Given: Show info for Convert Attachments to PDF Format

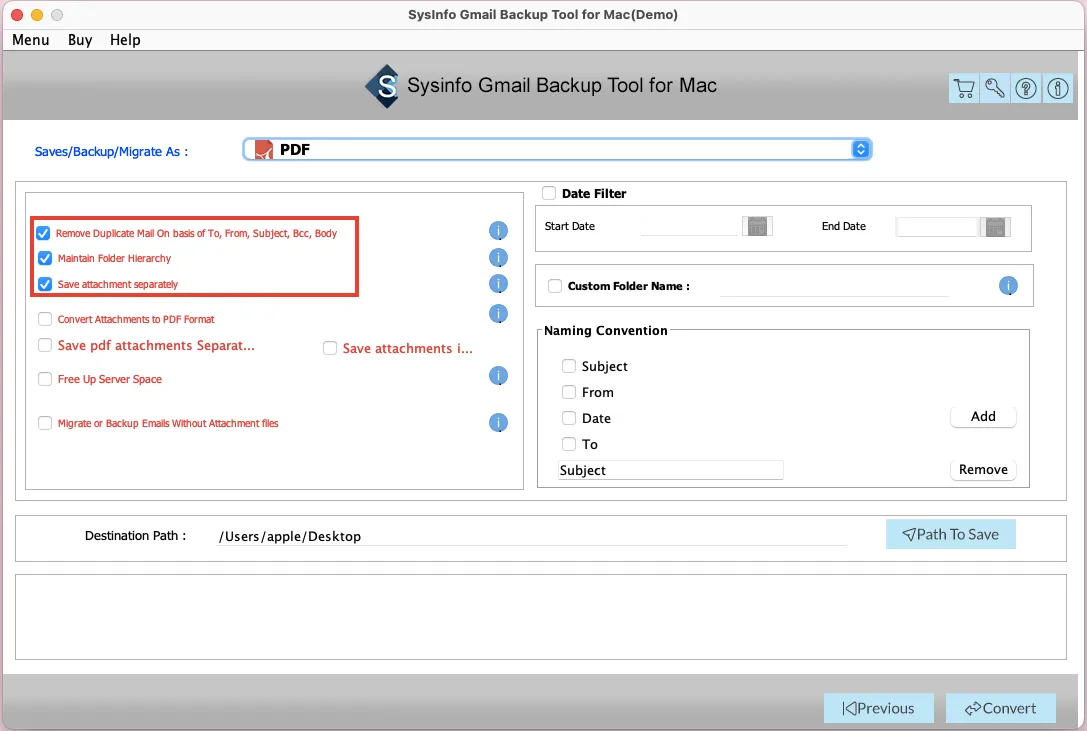Looking at the screenshot, I should pos(498,313).
